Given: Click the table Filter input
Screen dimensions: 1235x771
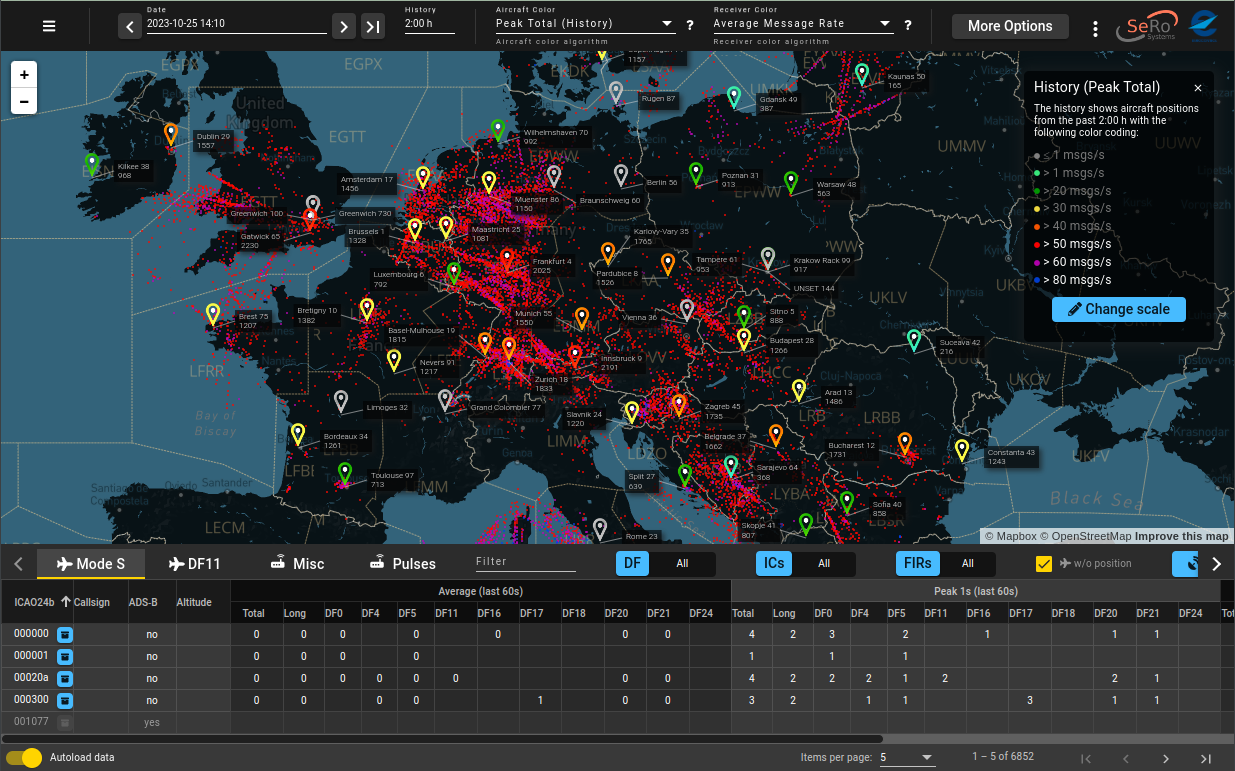Looking at the screenshot, I should pos(526,562).
